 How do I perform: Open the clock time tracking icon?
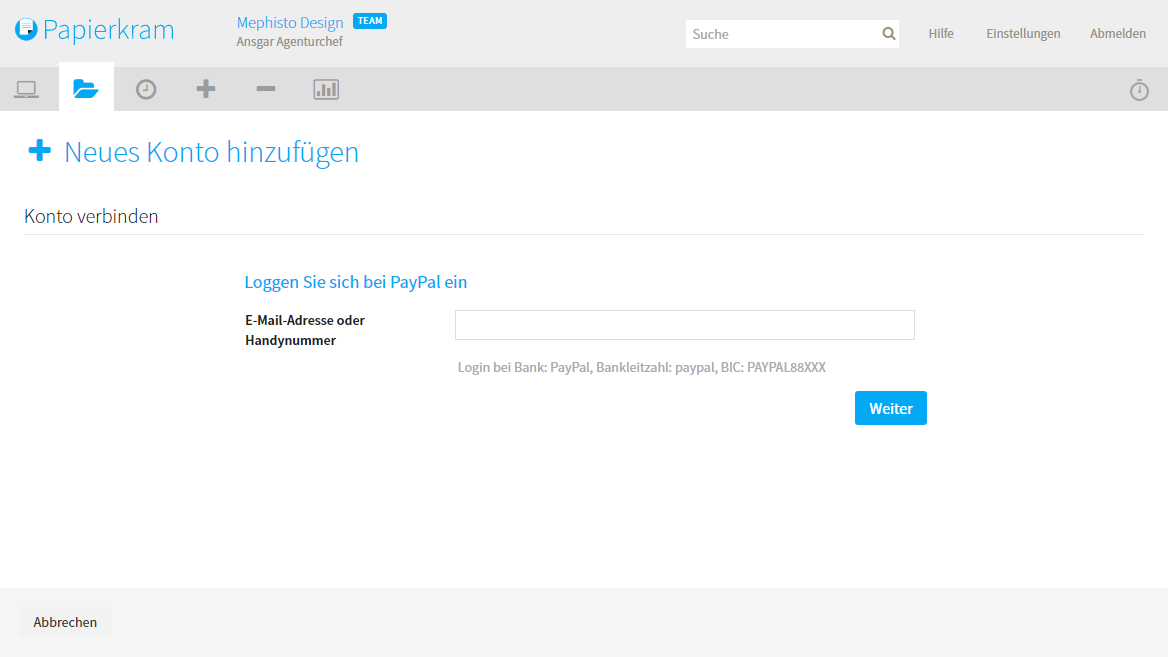coord(146,89)
